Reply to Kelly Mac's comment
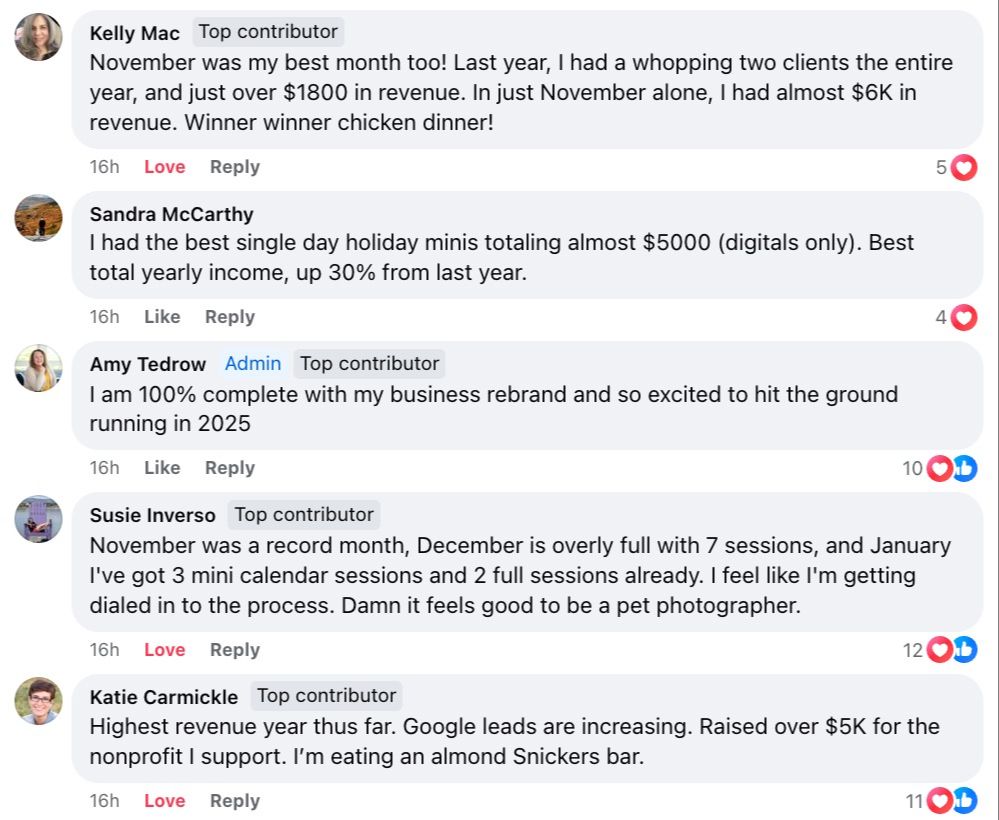The image size is (999, 820). (x=235, y=167)
